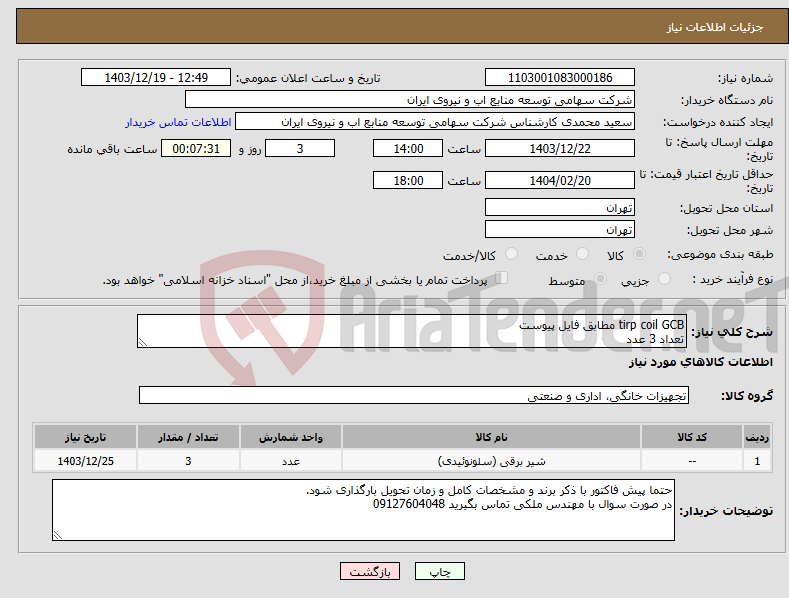Click the item code cell showing --

(x=692, y=461)
